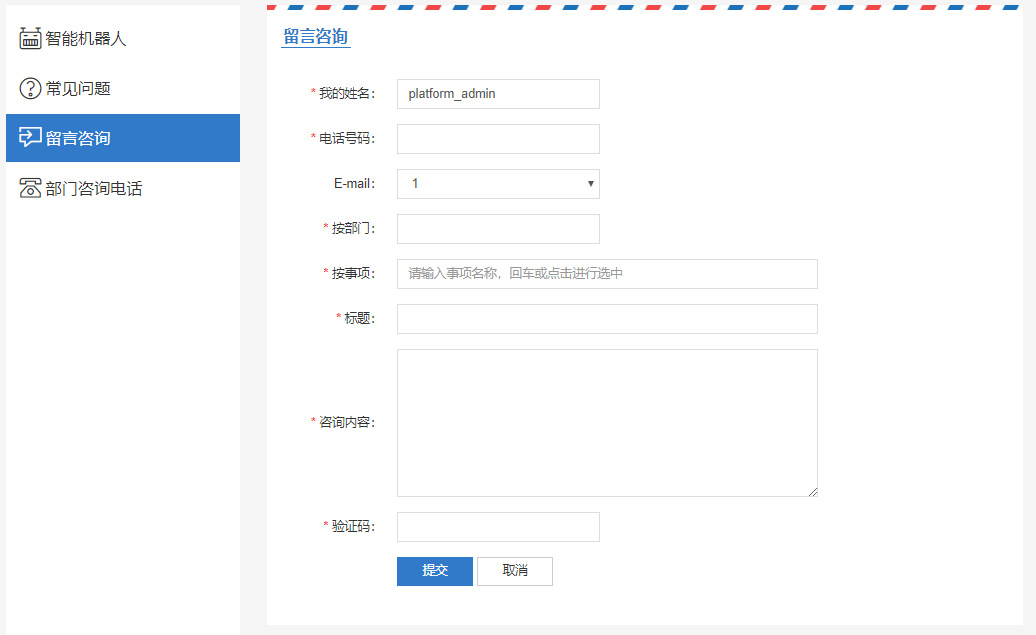Viewport: 1036px width, 635px height.
Task: Click the 标题 text input
Action: [607, 319]
